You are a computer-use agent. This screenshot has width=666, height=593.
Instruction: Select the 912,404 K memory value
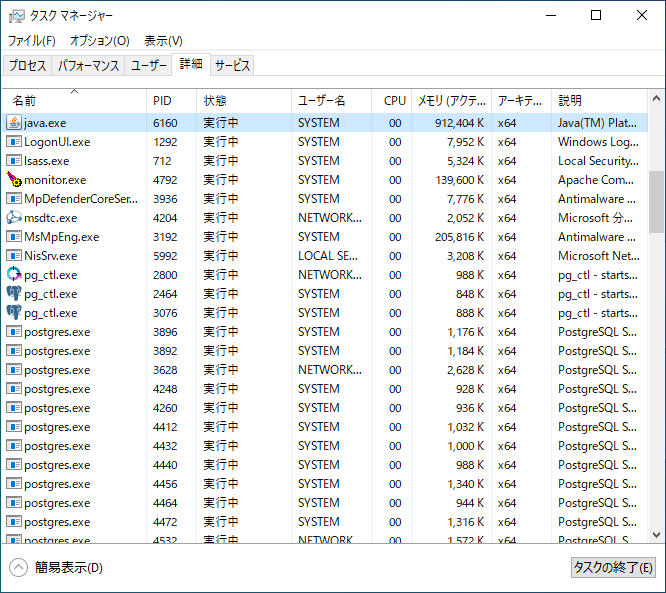click(x=459, y=123)
